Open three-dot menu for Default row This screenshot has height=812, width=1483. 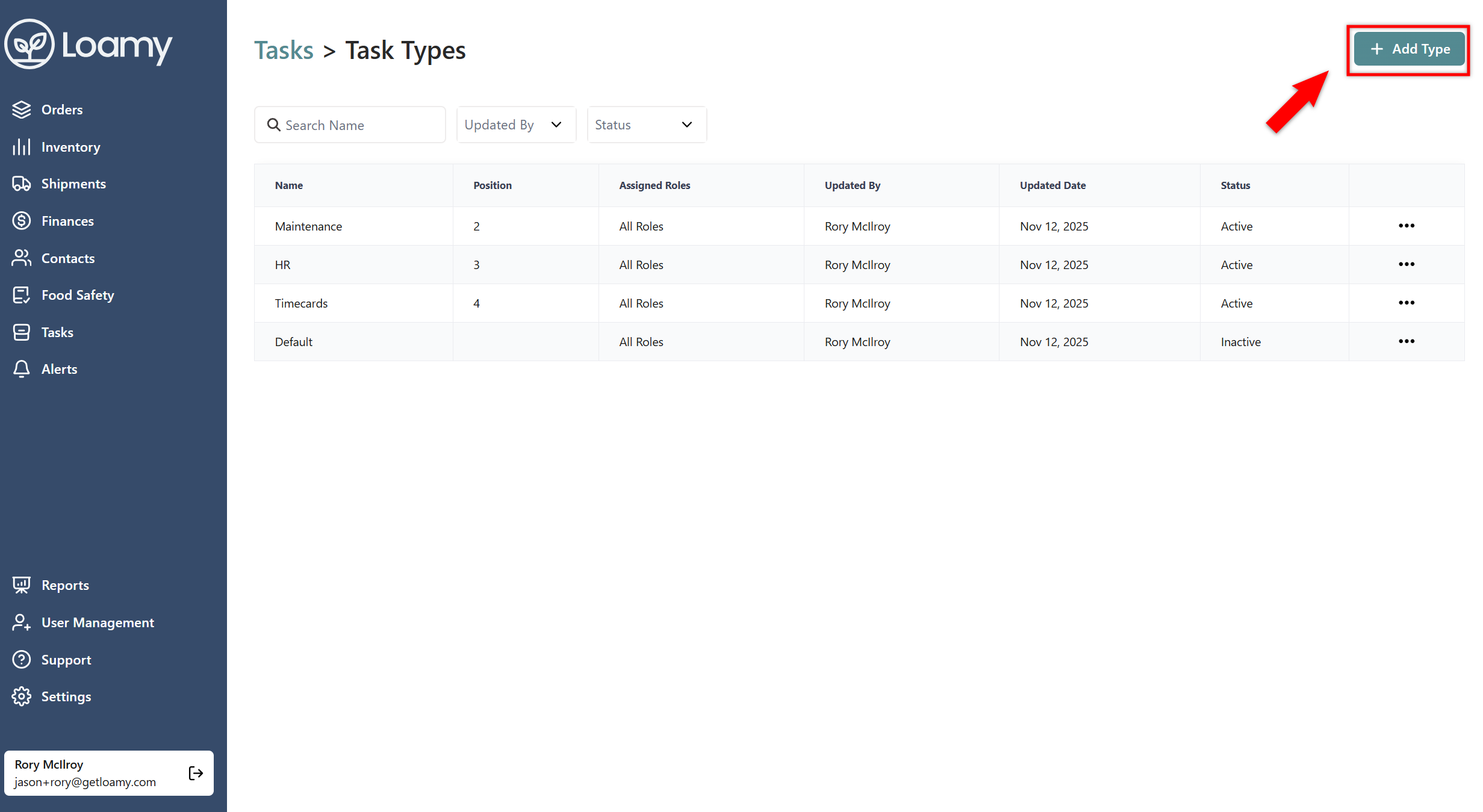(1406, 341)
